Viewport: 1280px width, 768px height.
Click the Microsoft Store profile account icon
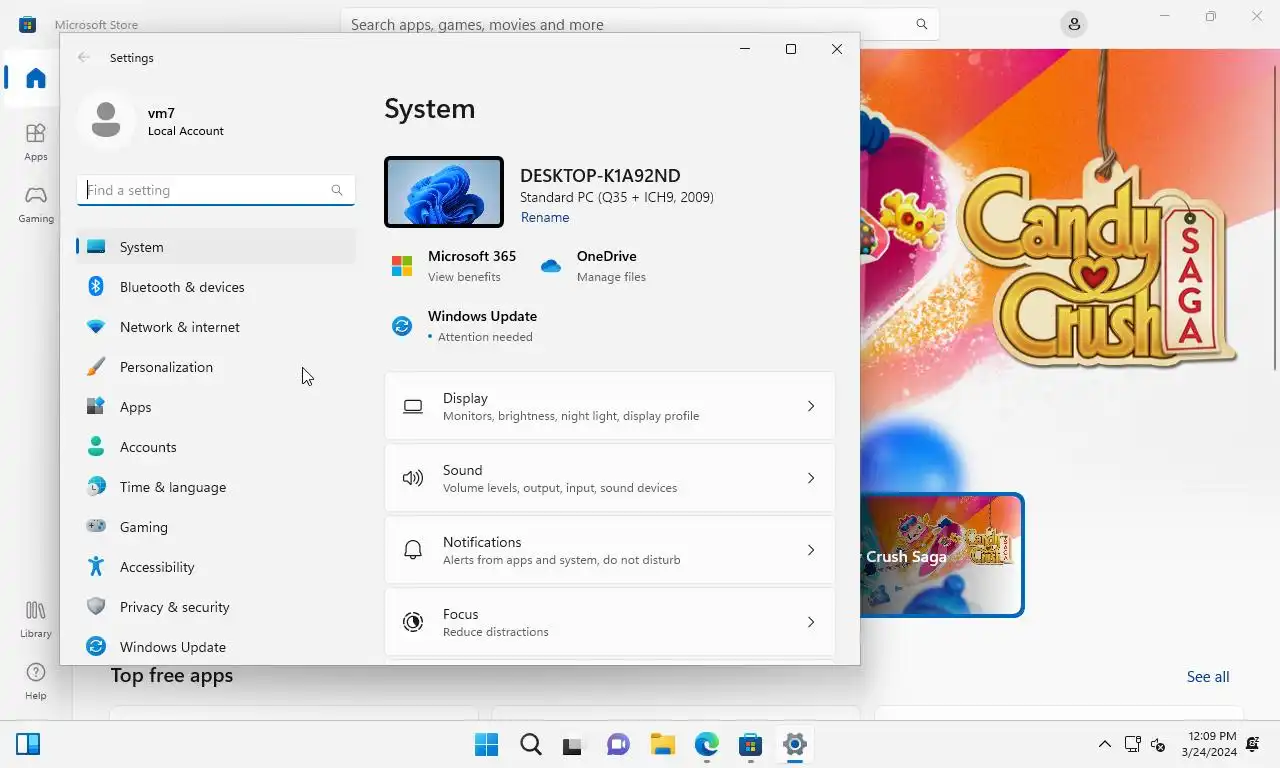click(1074, 24)
